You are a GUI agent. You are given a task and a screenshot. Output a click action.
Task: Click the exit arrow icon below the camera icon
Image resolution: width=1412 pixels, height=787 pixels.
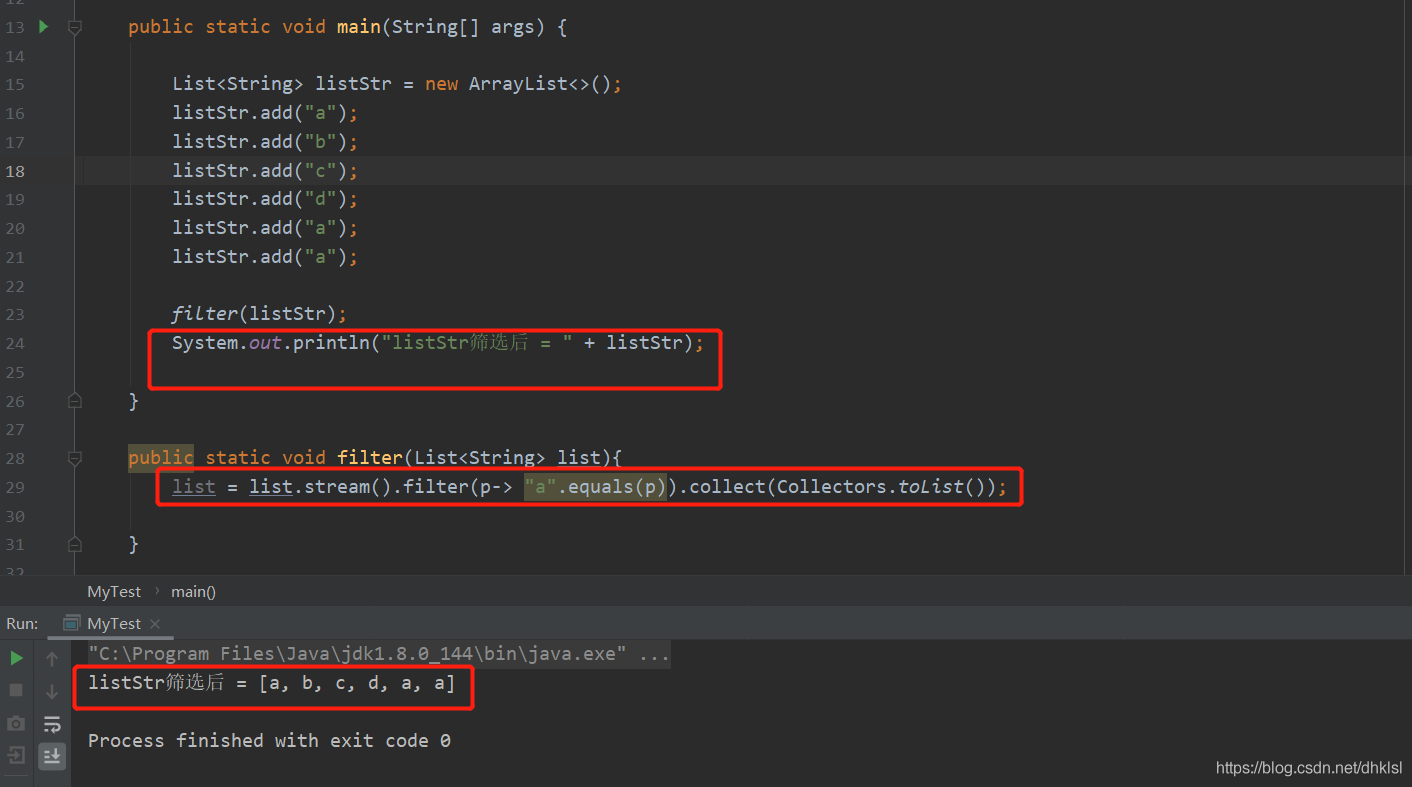[15, 757]
